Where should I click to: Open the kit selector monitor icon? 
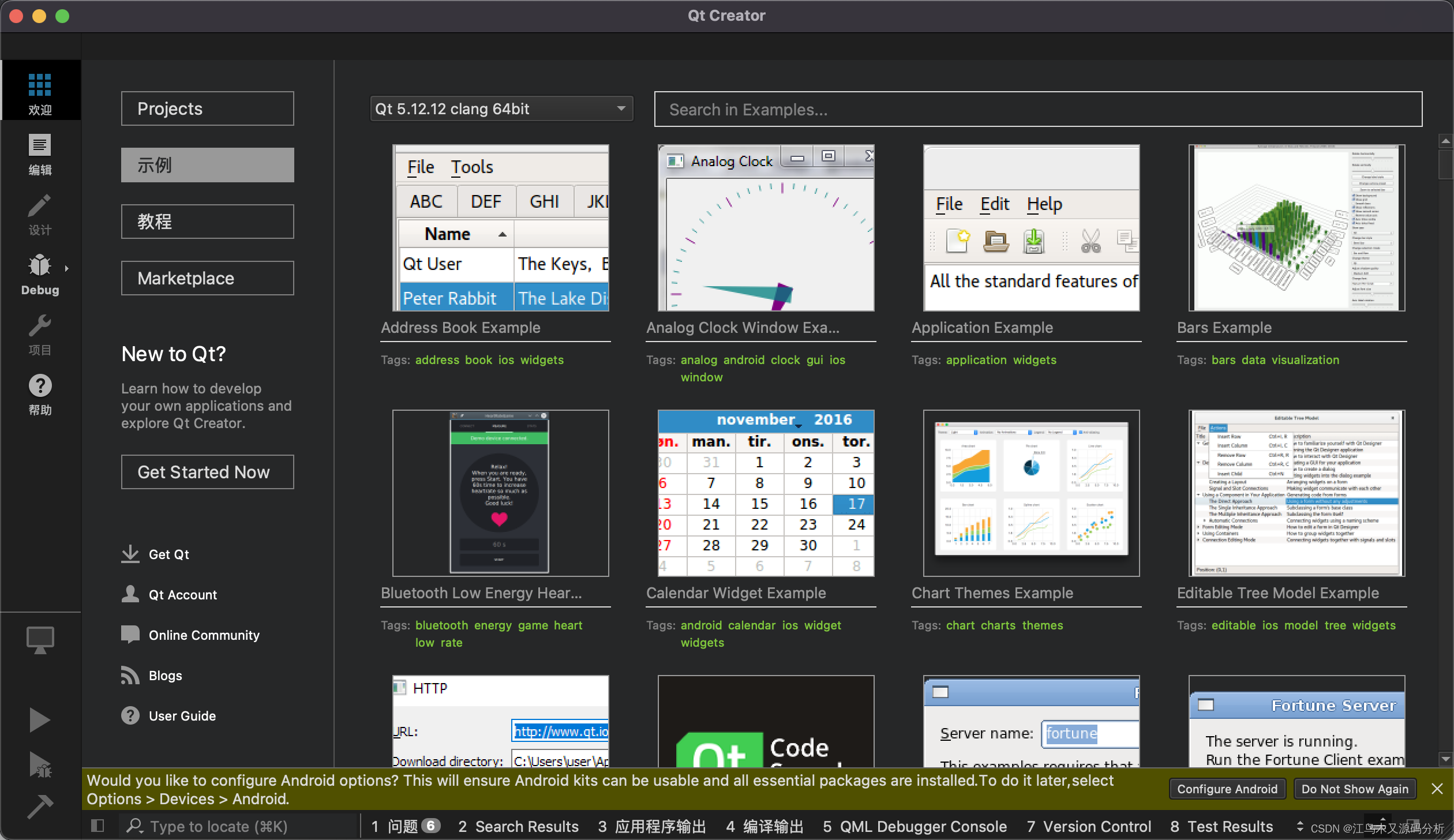[40, 639]
